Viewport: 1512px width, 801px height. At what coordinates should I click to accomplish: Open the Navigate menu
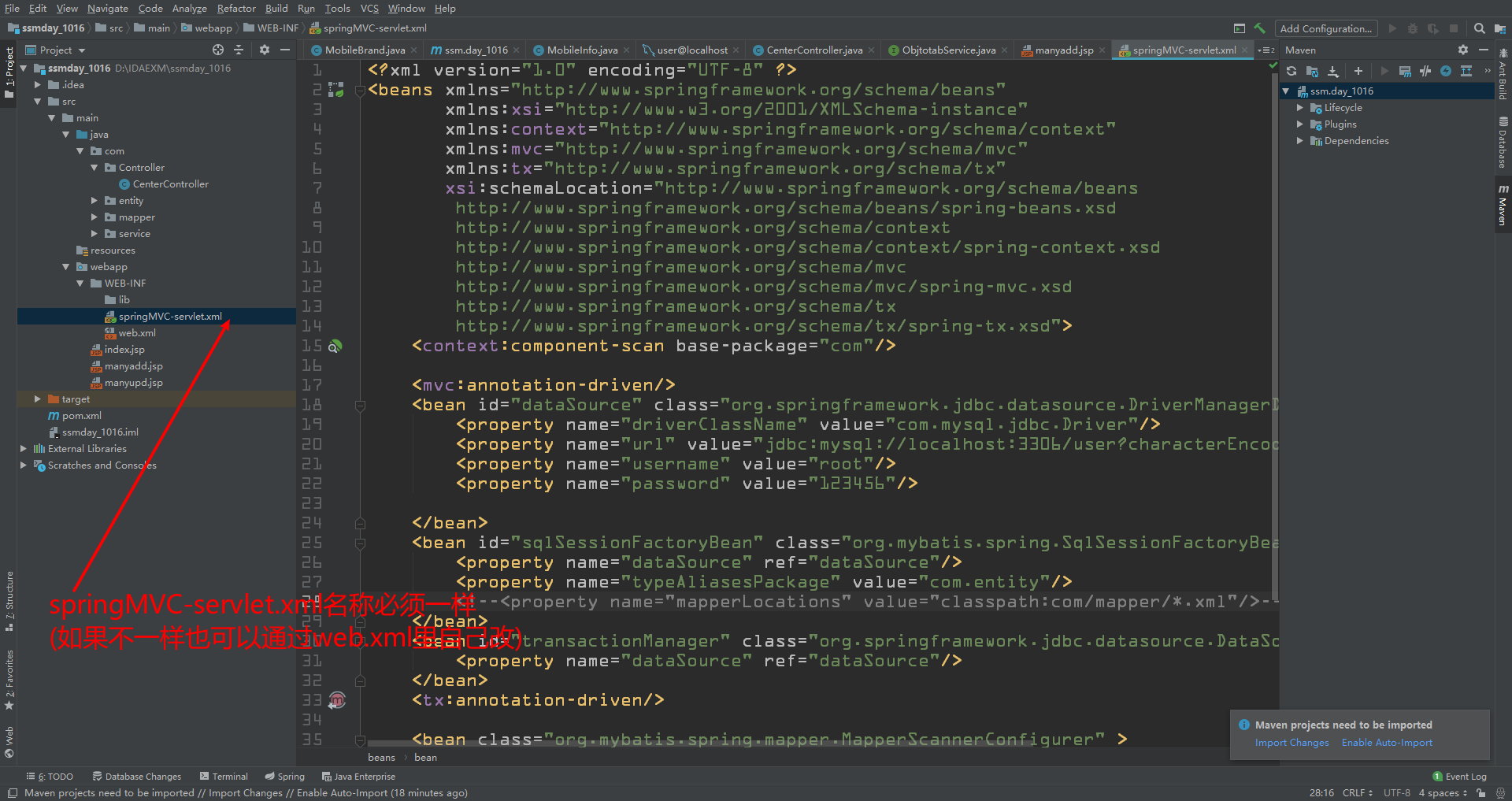point(108,8)
